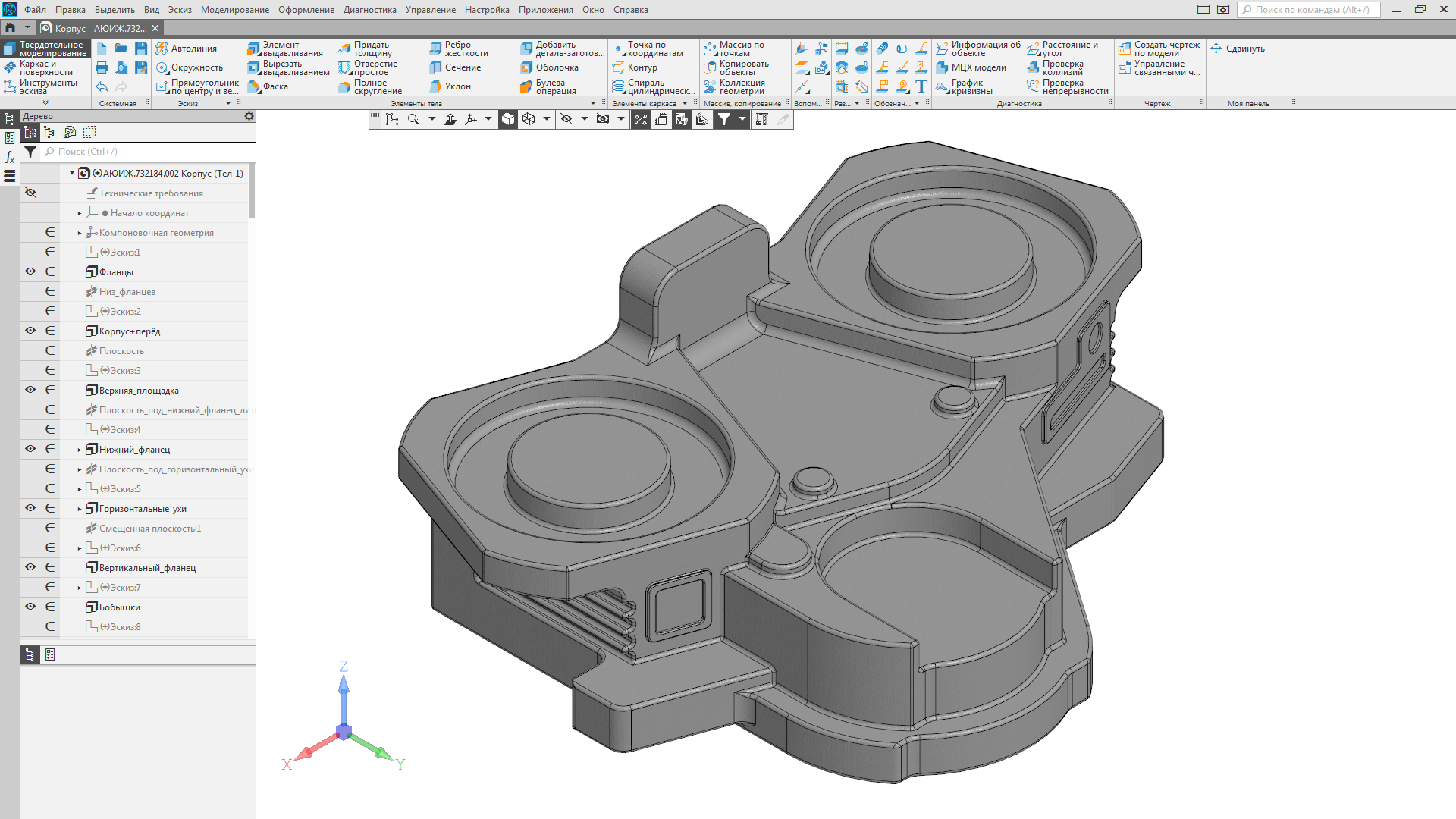This screenshot has height=819, width=1456.
Task: Click the save document icon
Action: (x=141, y=49)
